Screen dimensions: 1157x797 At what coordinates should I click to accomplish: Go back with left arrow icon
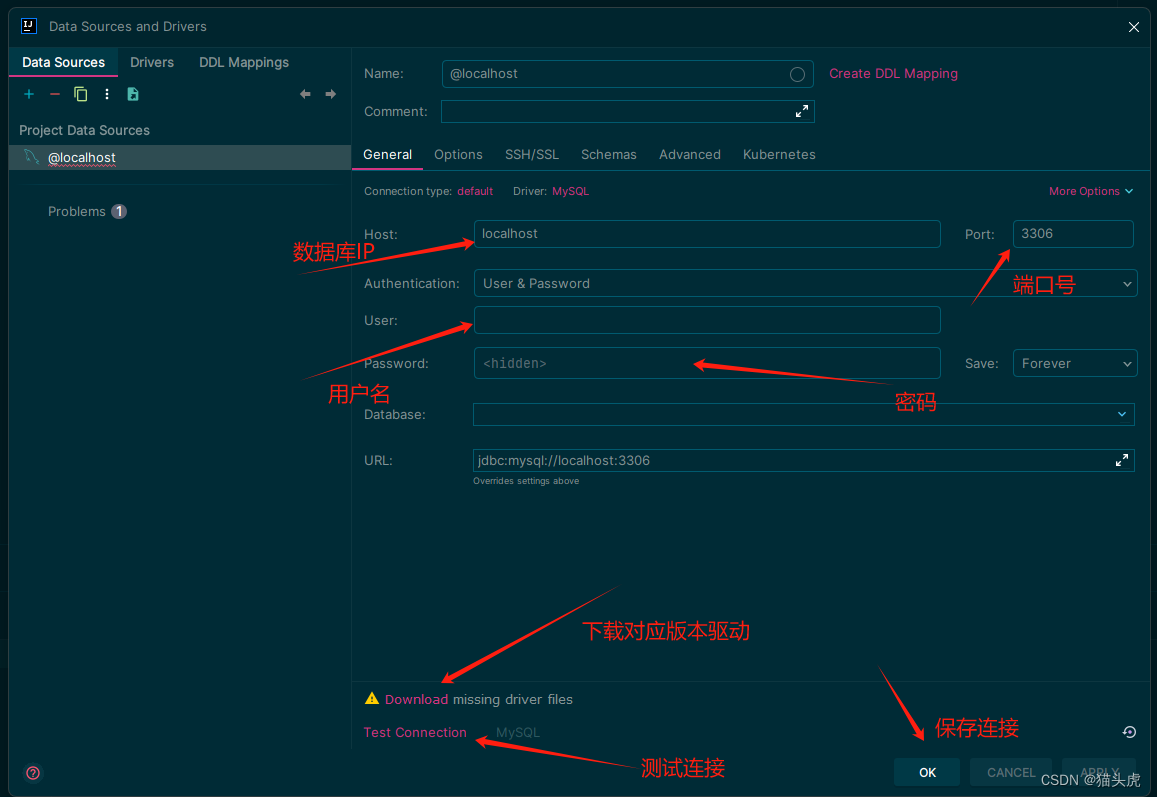coord(305,94)
